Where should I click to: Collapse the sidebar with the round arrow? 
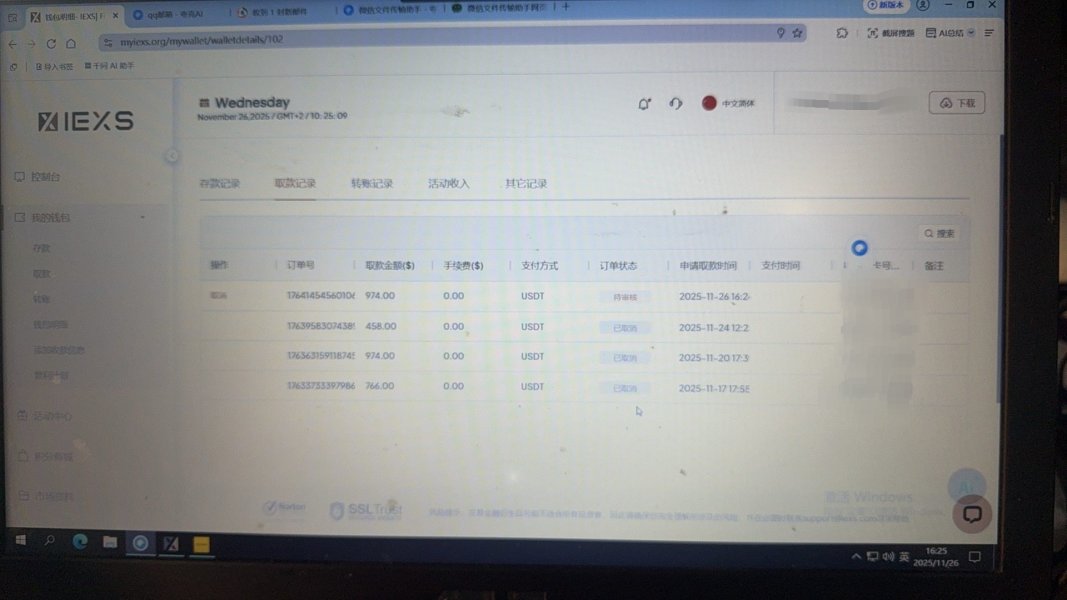pos(172,156)
